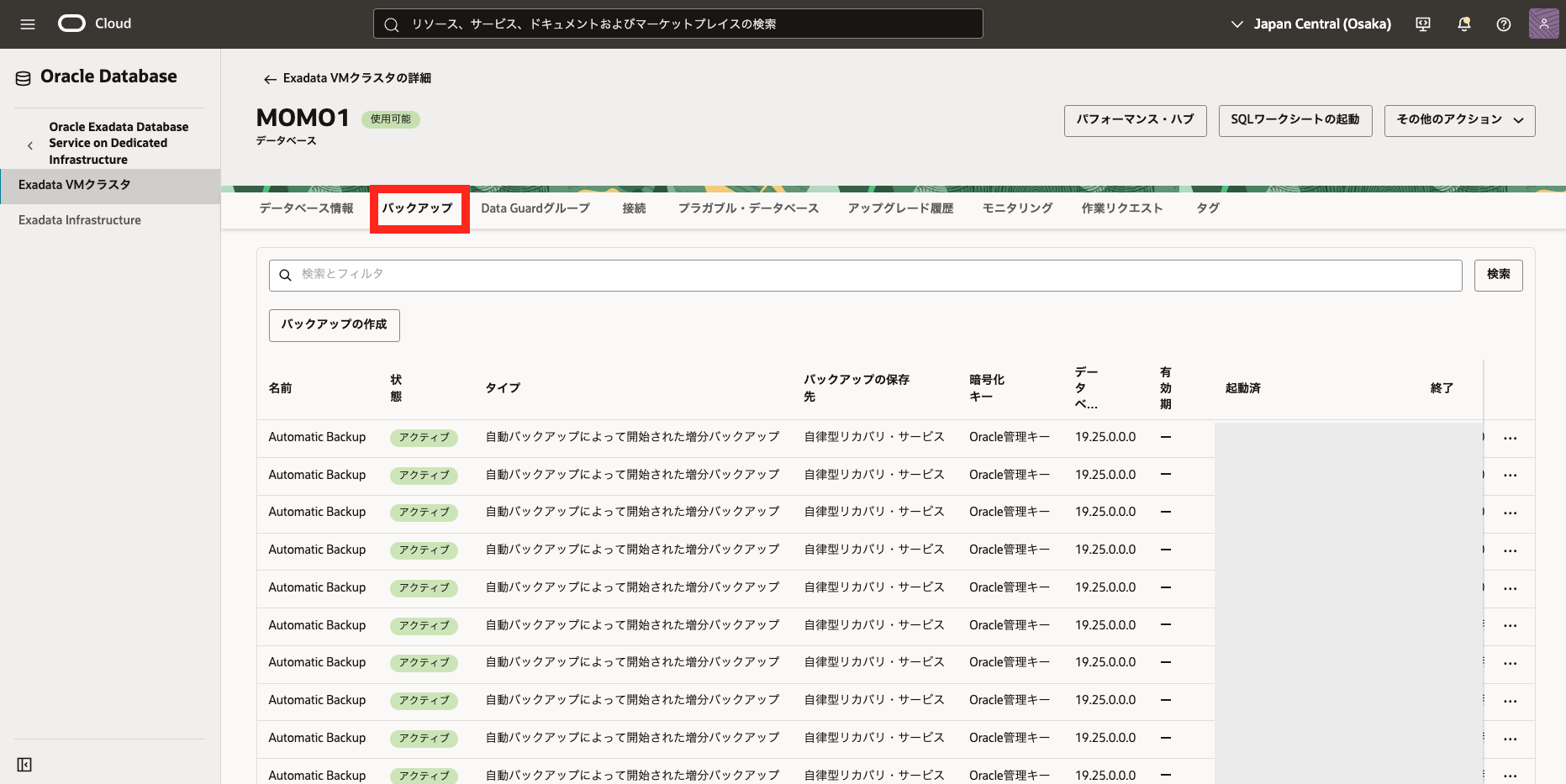Click the バックアップの作成 button

pyautogui.click(x=334, y=325)
